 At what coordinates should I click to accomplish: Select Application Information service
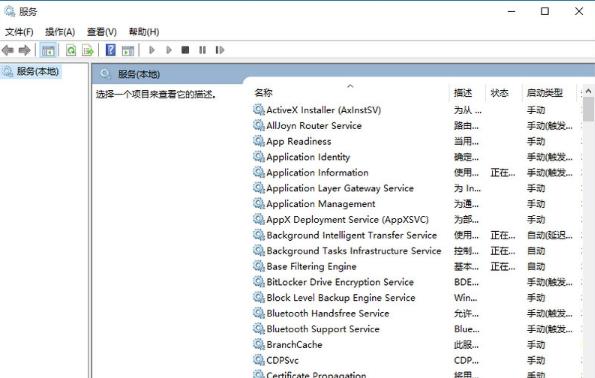317,173
